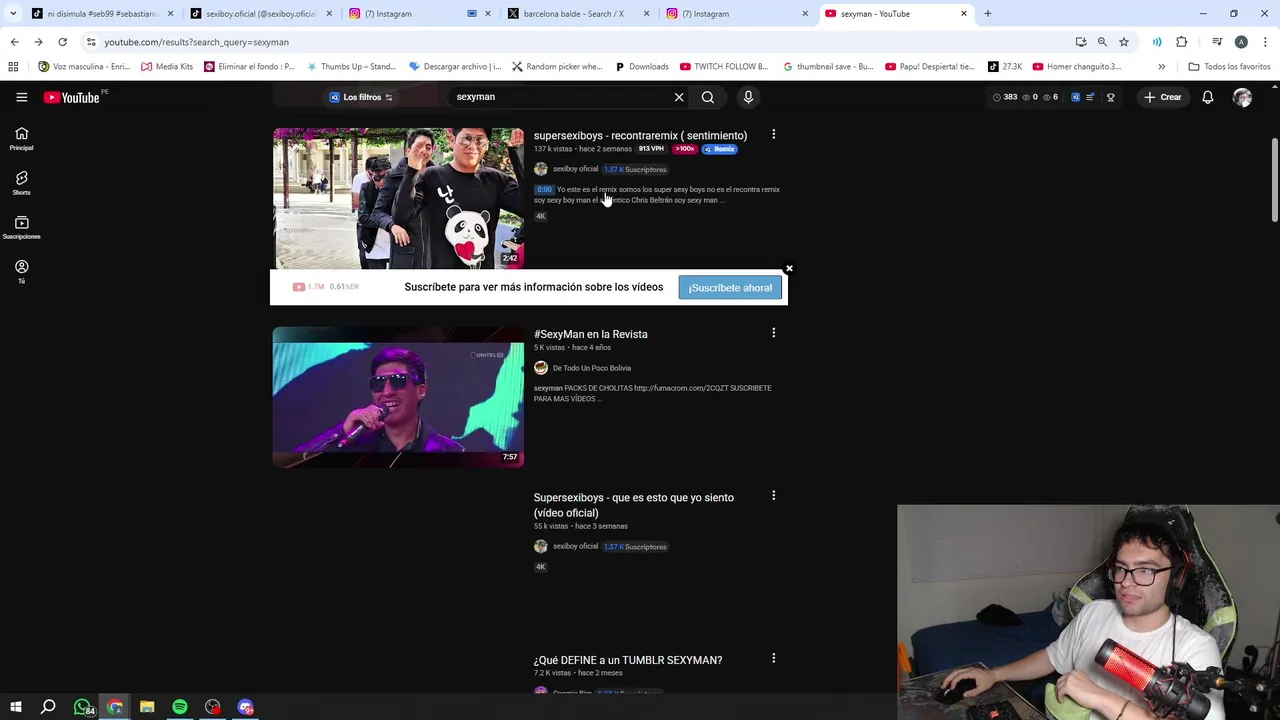Reload the page in Chrome
Viewport: 1280px width, 720px height.
[x=62, y=42]
